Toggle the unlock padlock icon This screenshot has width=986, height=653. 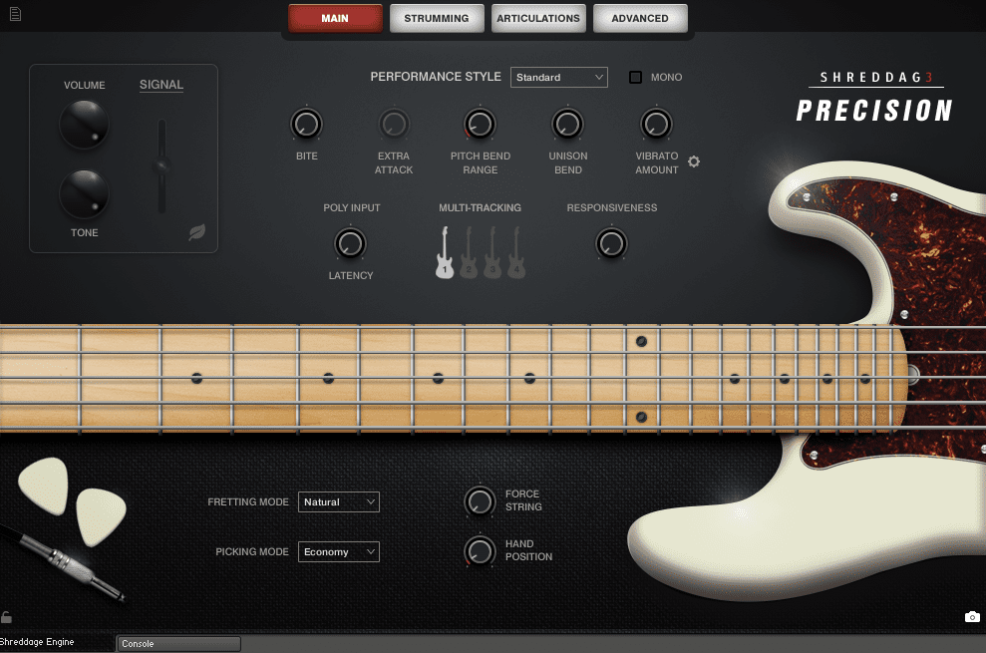click(x=6, y=617)
